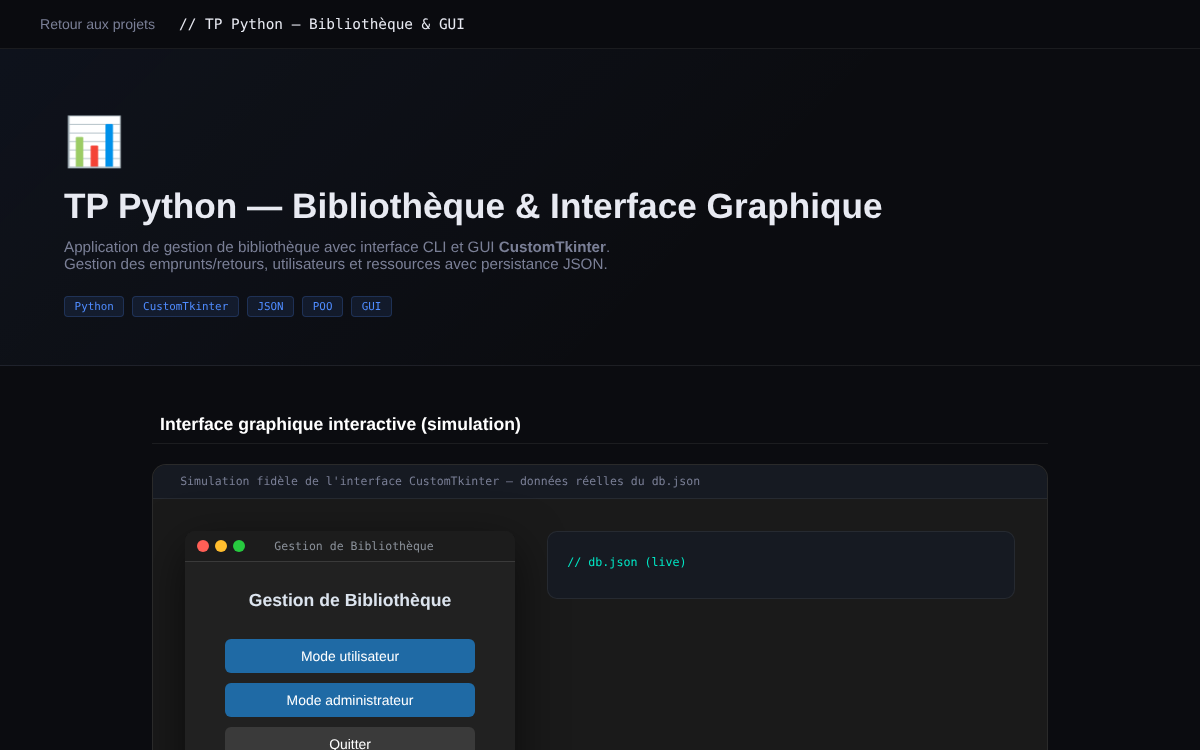Click the 'Retour aux projets' link
The width and height of the screenshot is (1200, 750).
[97, 24]
